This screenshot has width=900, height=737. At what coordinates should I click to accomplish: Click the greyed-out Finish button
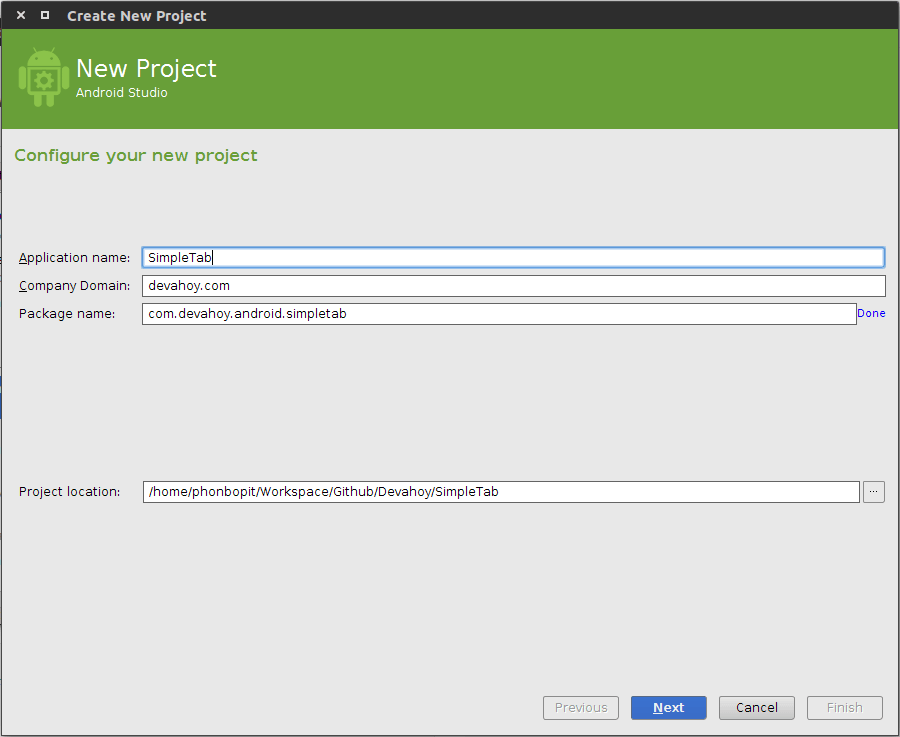click(845, 708)
